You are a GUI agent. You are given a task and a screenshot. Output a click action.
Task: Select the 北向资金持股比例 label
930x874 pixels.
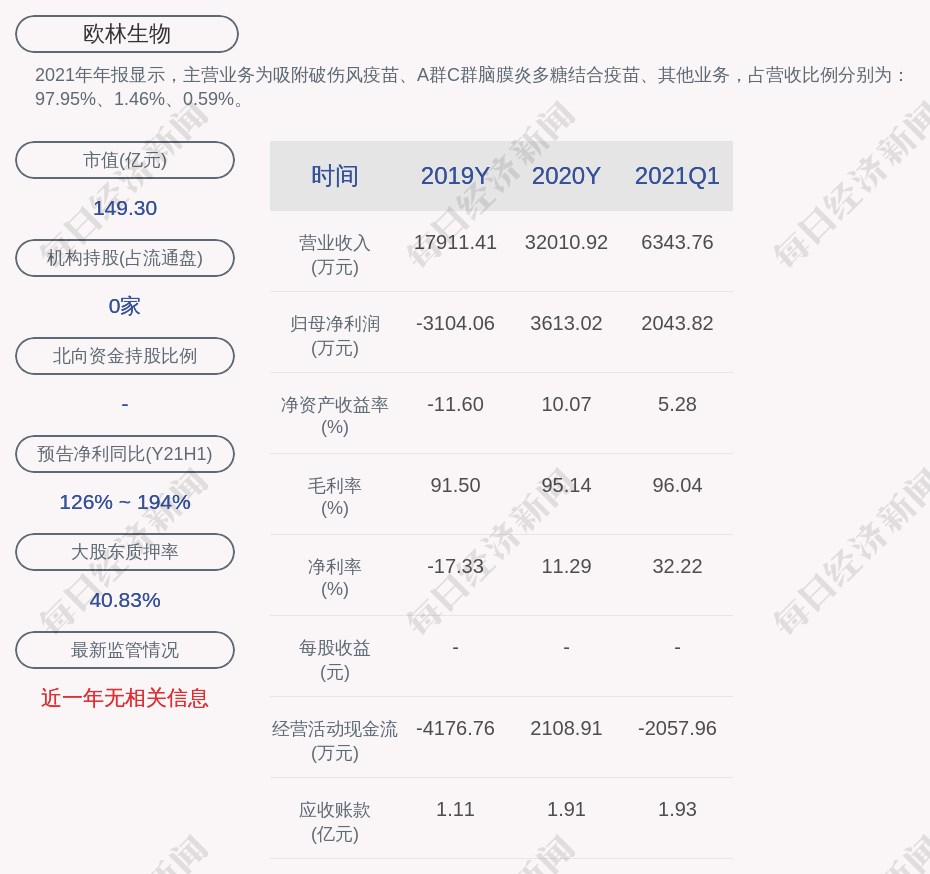point(125,356)
